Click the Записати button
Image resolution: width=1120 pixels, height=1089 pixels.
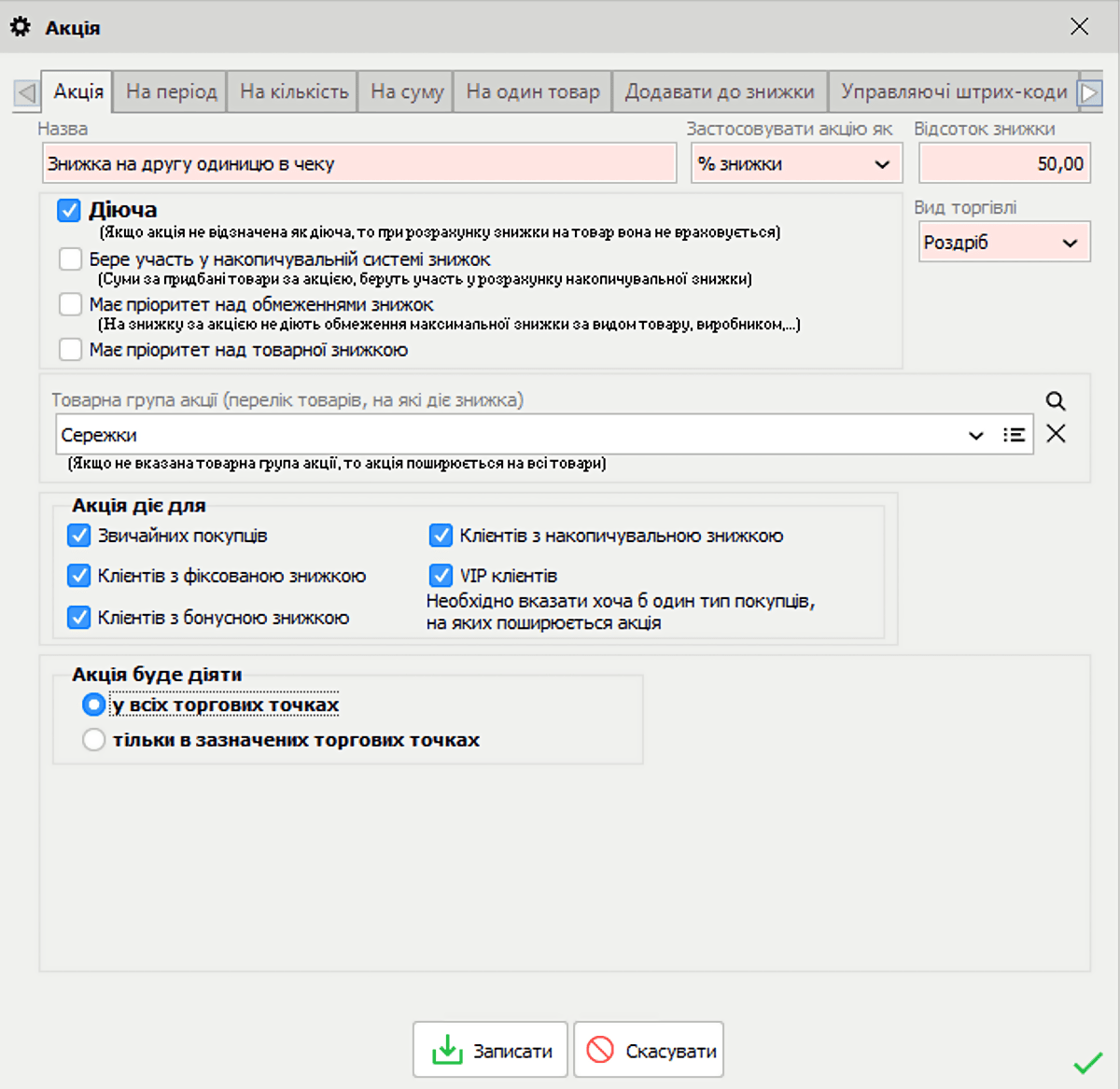point(491,1051)
